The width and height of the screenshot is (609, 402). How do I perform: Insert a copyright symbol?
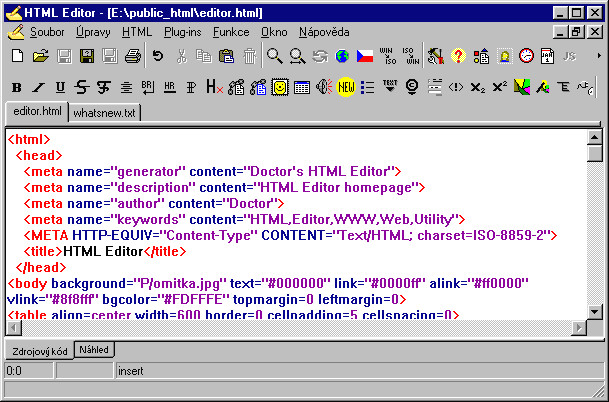click(412, 87)
